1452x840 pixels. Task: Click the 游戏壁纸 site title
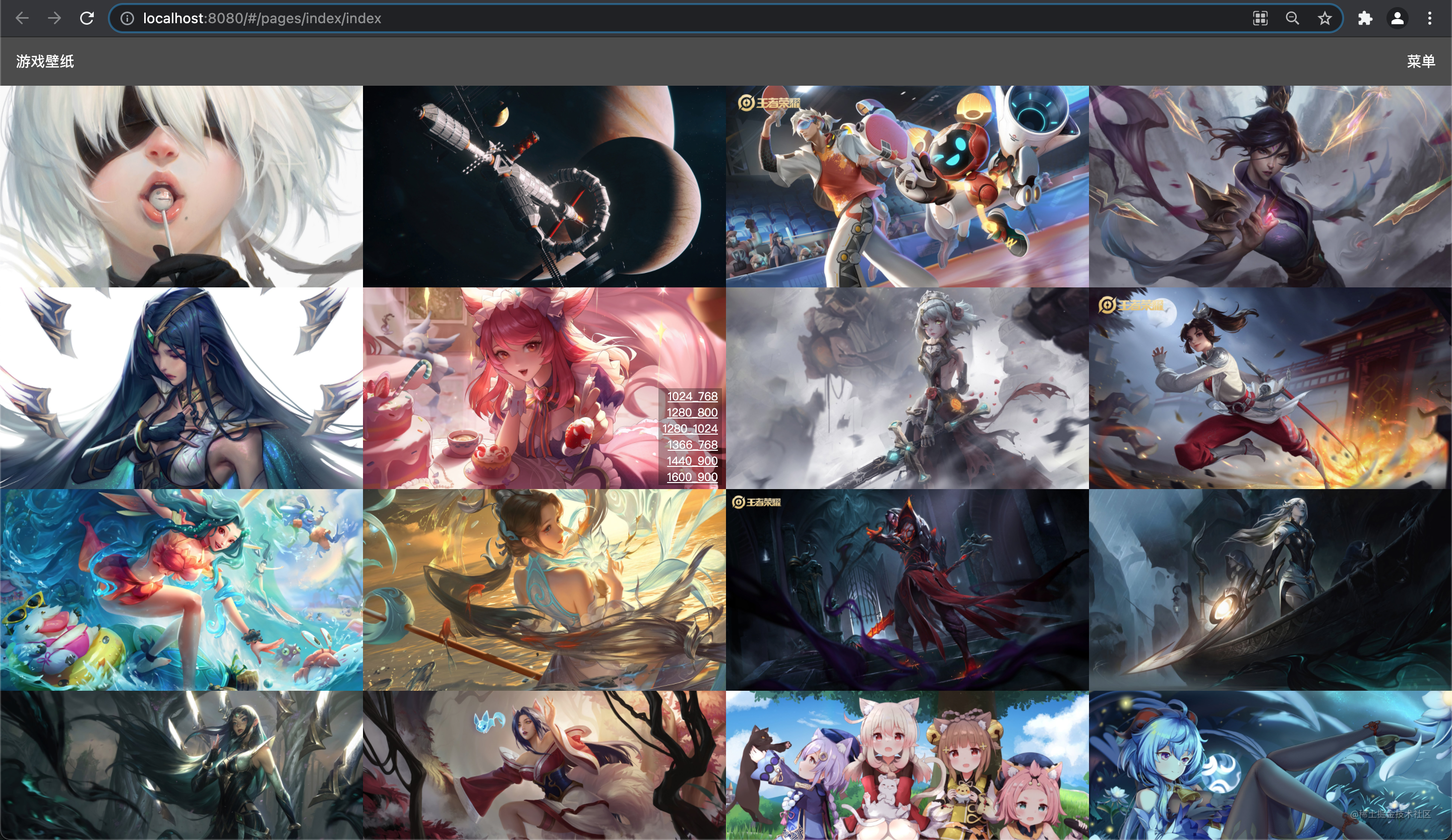pyautogui.click(x=45, y=62)
